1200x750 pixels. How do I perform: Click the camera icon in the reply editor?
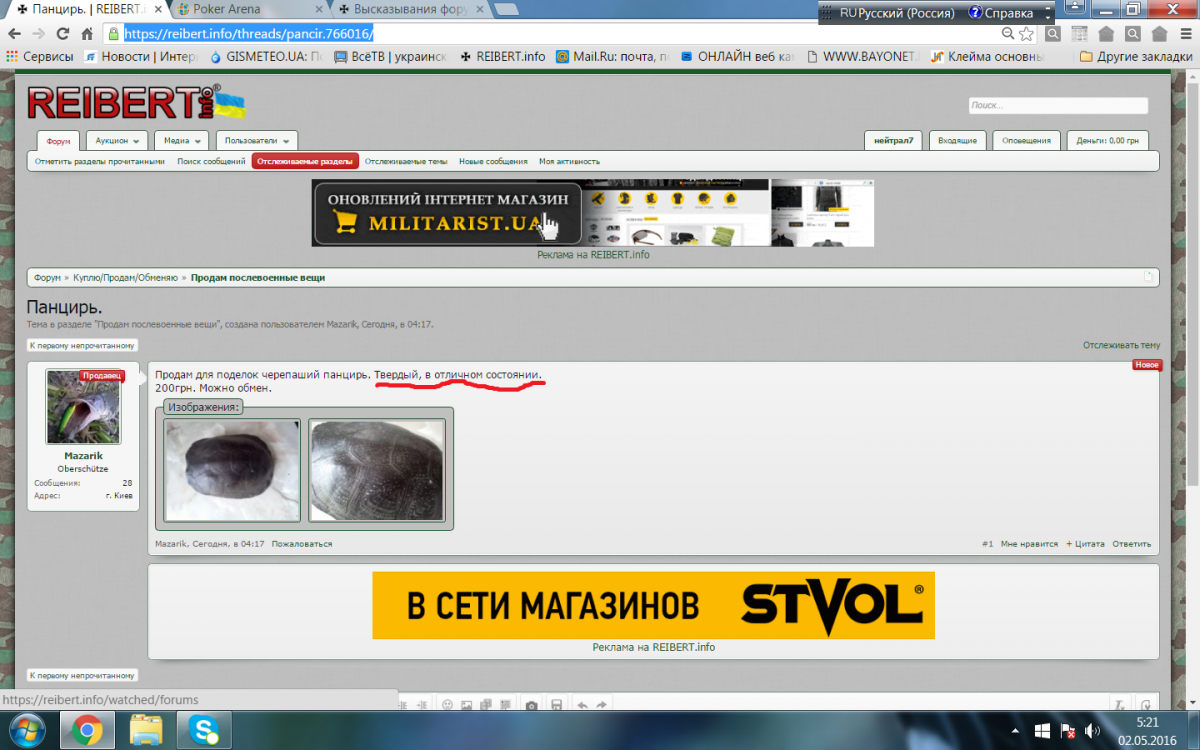532,705
